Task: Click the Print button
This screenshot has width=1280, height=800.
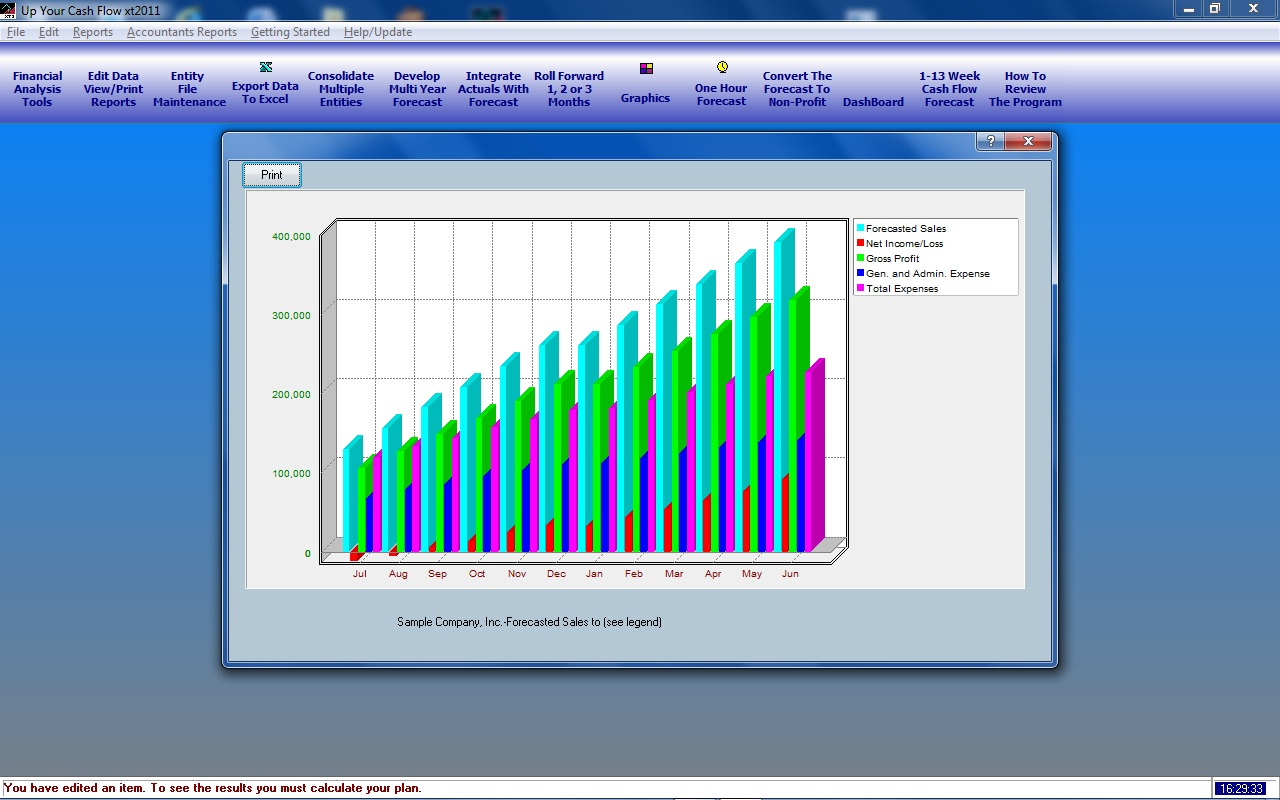Action: [271, 174]
